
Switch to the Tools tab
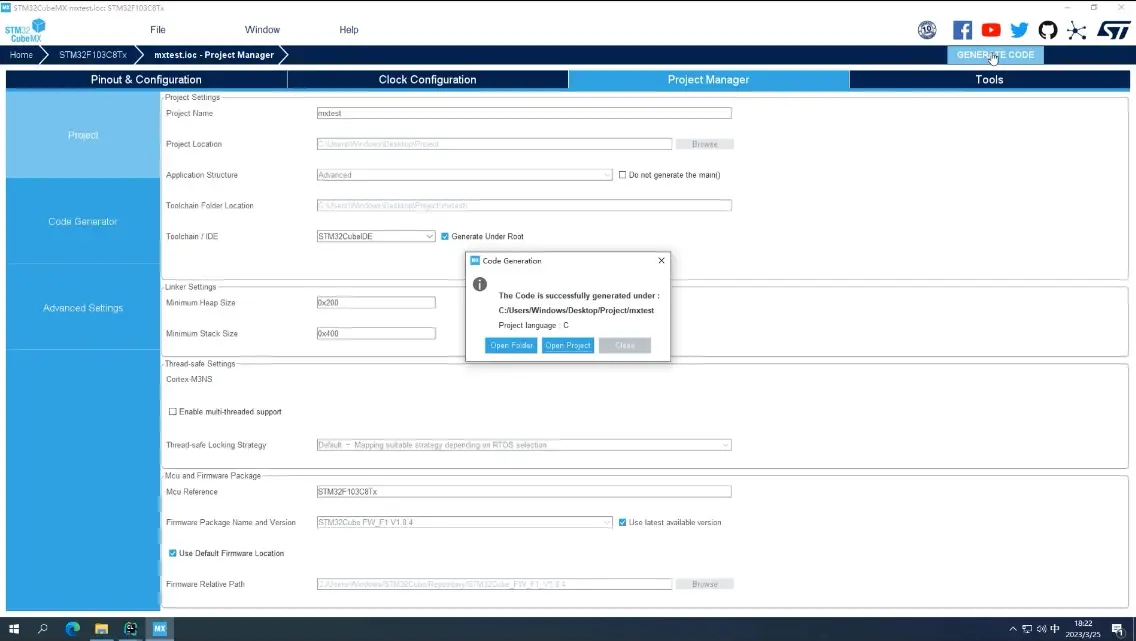pos(989,80)
